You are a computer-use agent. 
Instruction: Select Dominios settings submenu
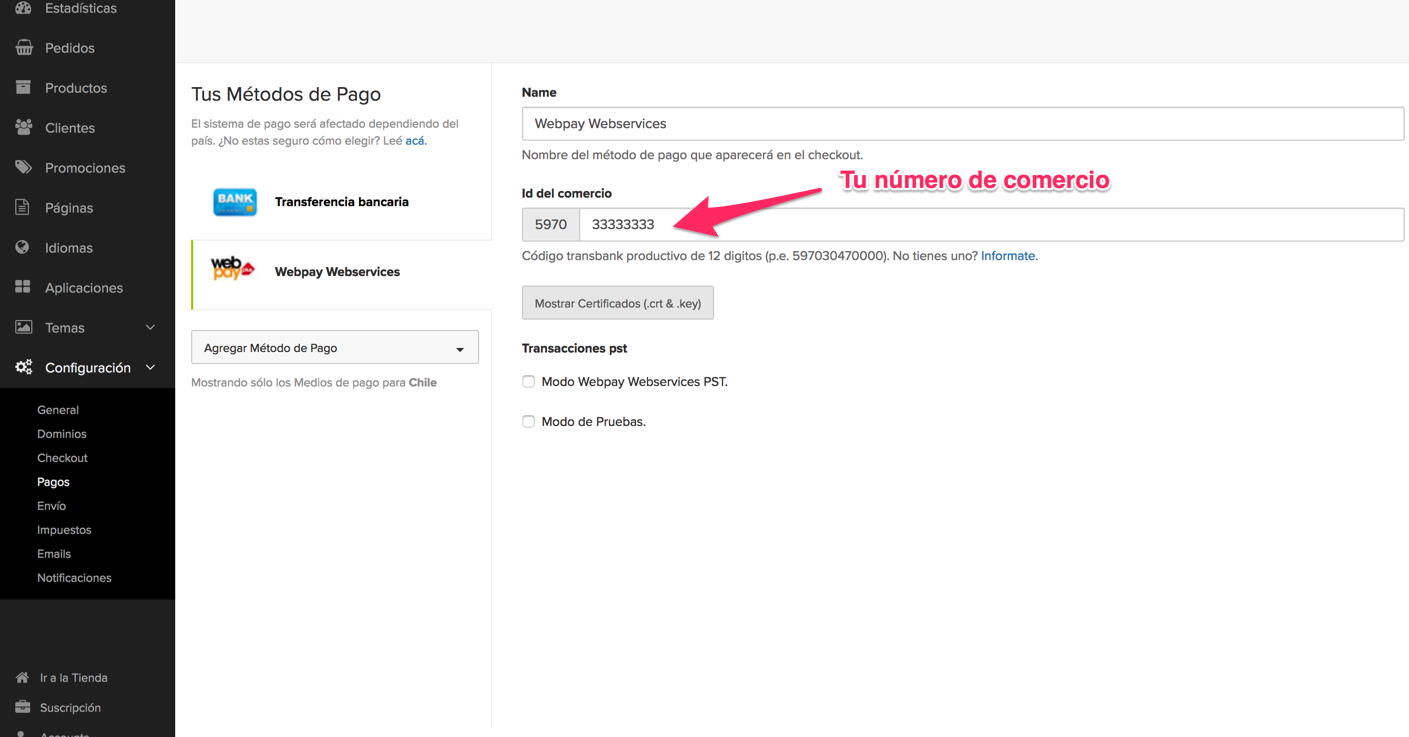(x=62, y=434)
